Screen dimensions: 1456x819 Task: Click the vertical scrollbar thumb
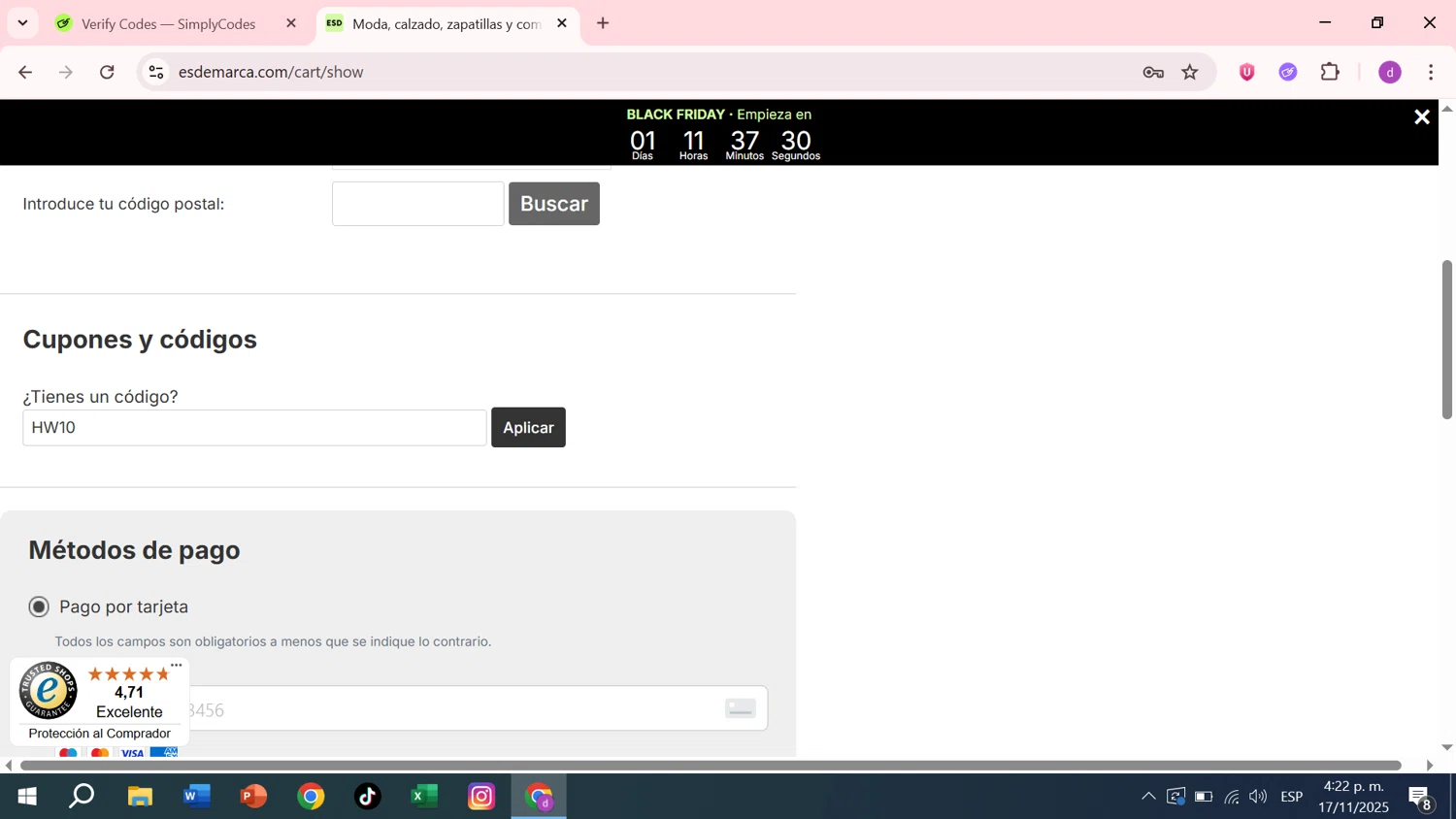coord(1447,340)
